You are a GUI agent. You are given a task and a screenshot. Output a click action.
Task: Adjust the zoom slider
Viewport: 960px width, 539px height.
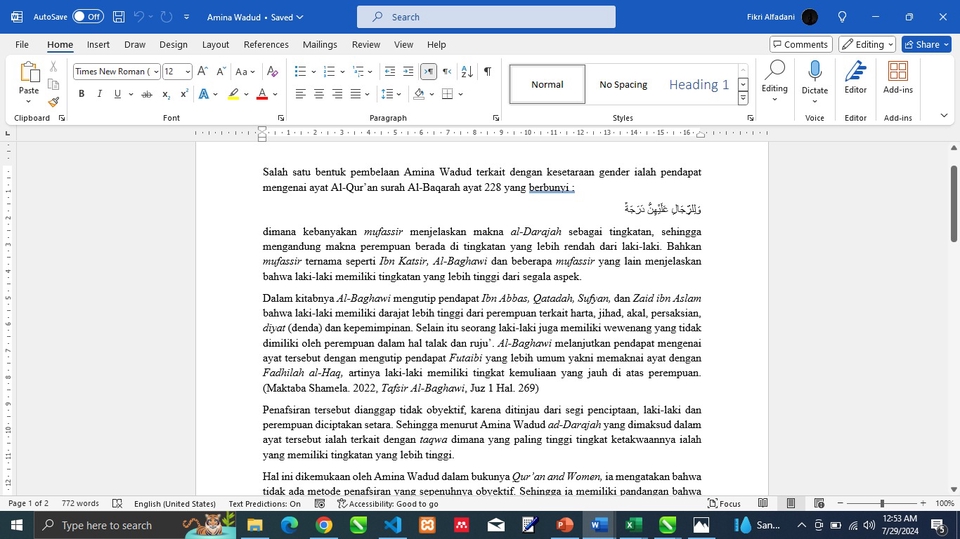tap(882, 503)
